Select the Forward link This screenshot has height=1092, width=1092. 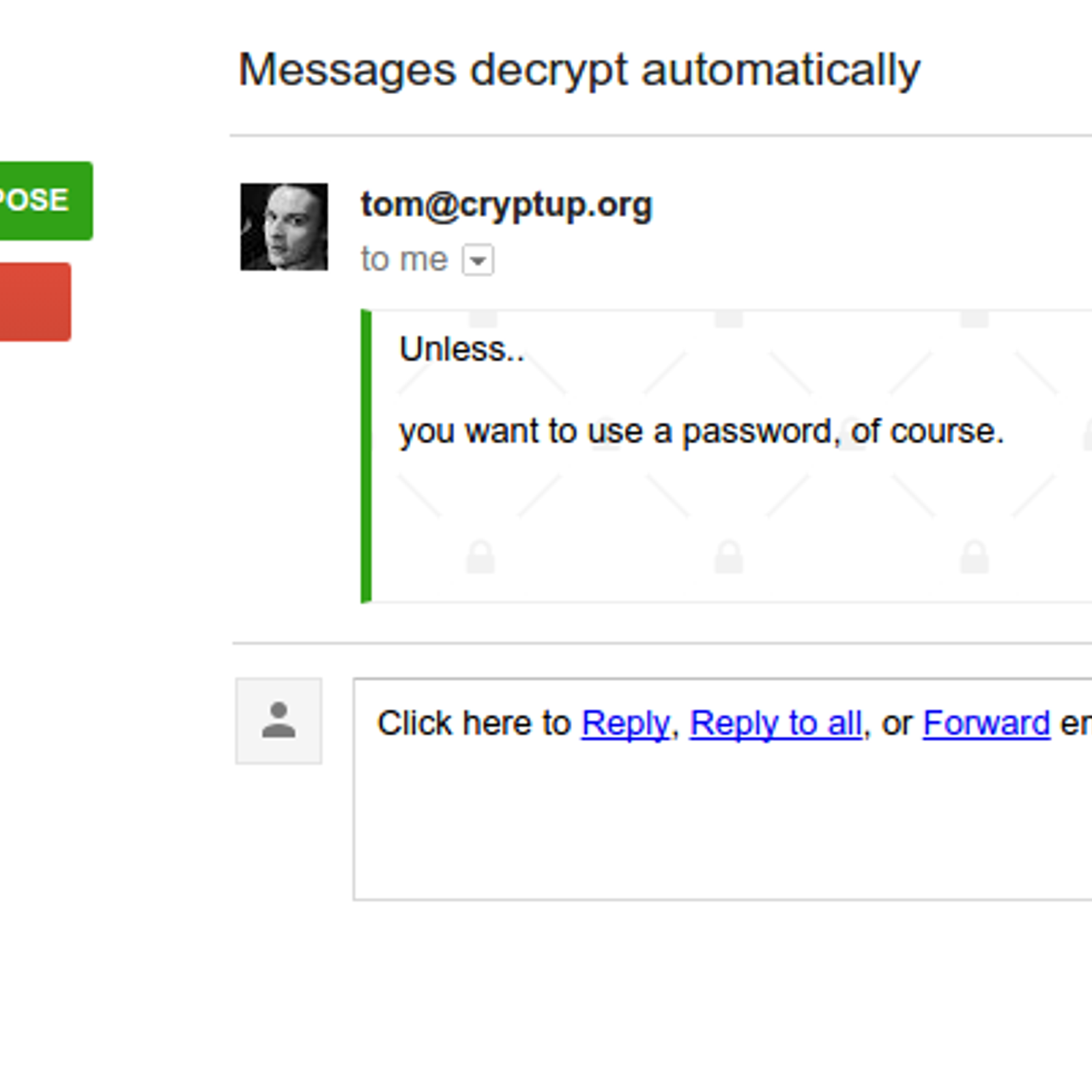[986, 723]
